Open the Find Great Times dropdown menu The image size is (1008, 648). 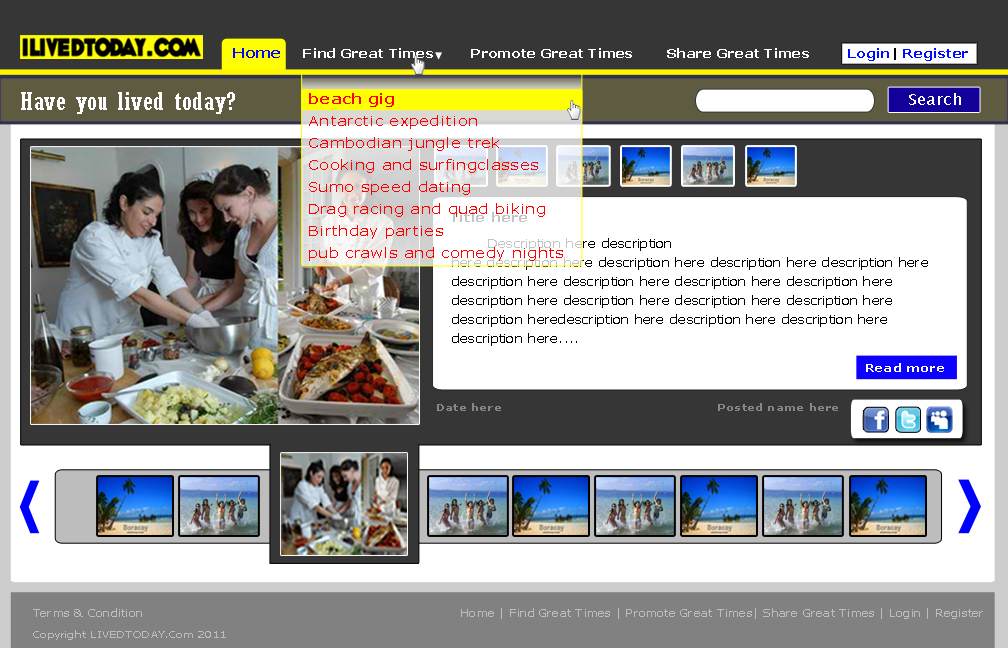[x=369, y=53]
